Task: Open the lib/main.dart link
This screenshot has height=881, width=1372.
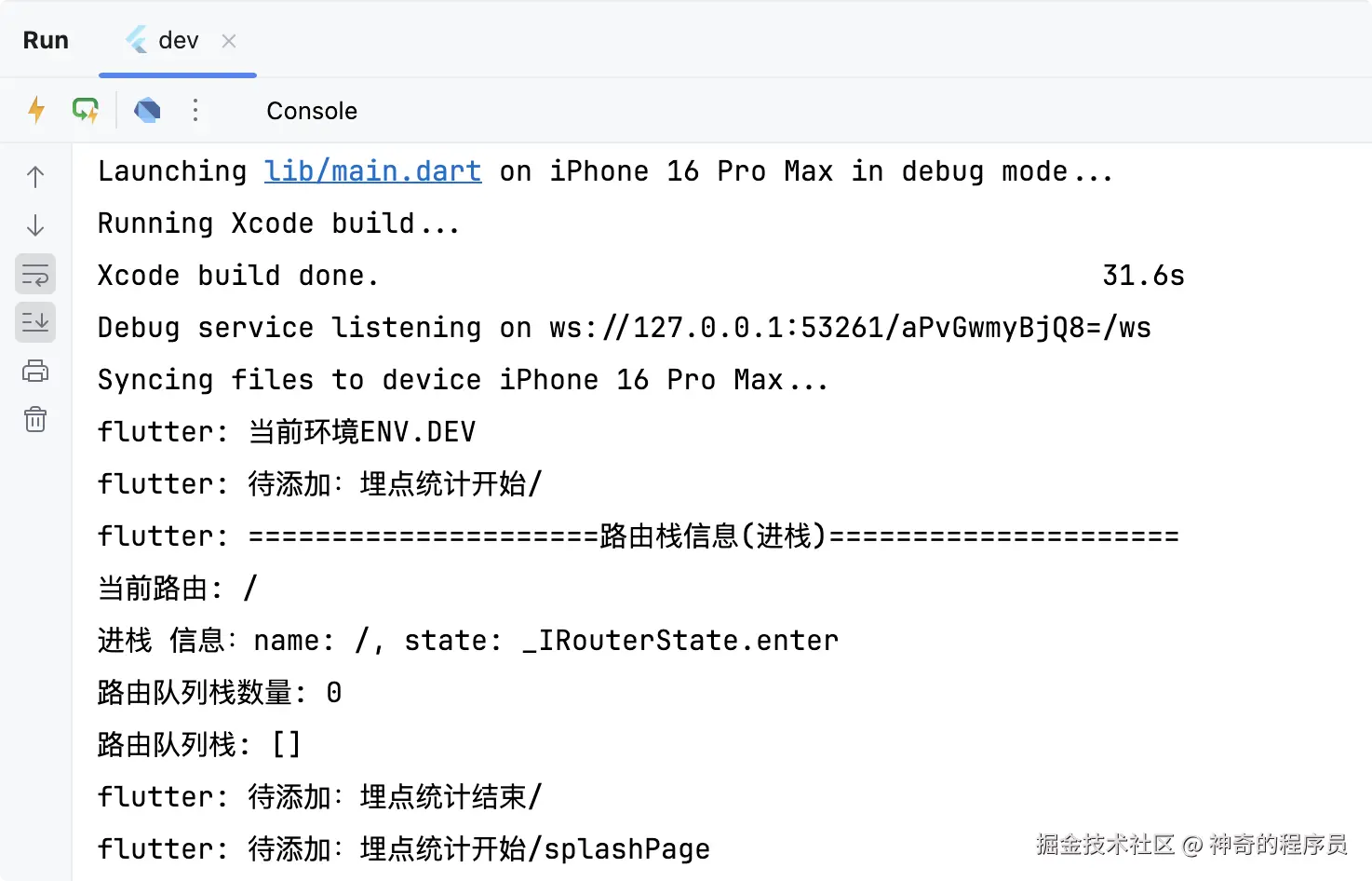Action: (371, 170)
